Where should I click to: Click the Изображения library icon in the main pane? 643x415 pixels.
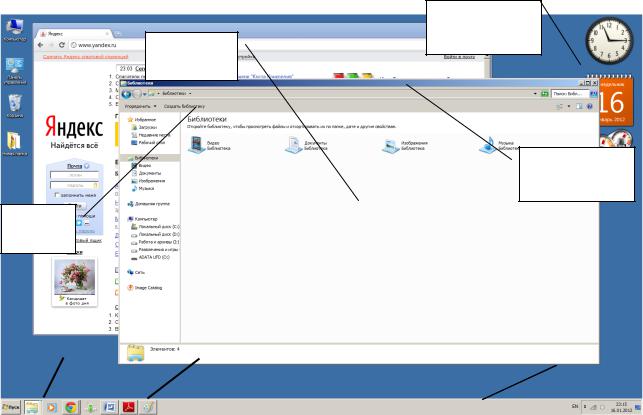390,145
